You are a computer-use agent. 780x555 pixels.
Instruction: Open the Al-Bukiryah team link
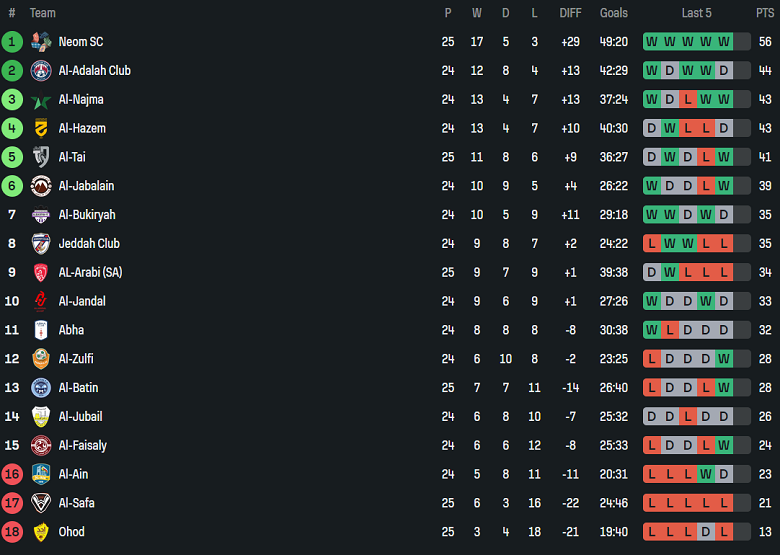click(x=87, y=215)
